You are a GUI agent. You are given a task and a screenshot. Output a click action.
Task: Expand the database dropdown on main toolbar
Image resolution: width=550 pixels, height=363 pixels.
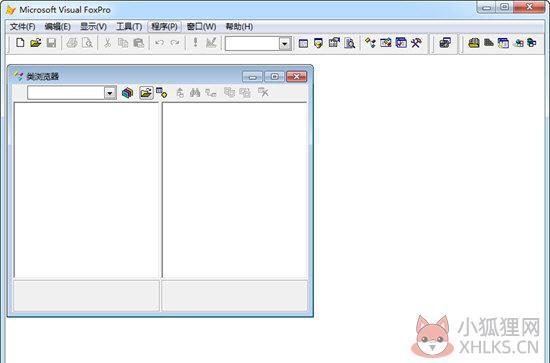pos(285,44)
